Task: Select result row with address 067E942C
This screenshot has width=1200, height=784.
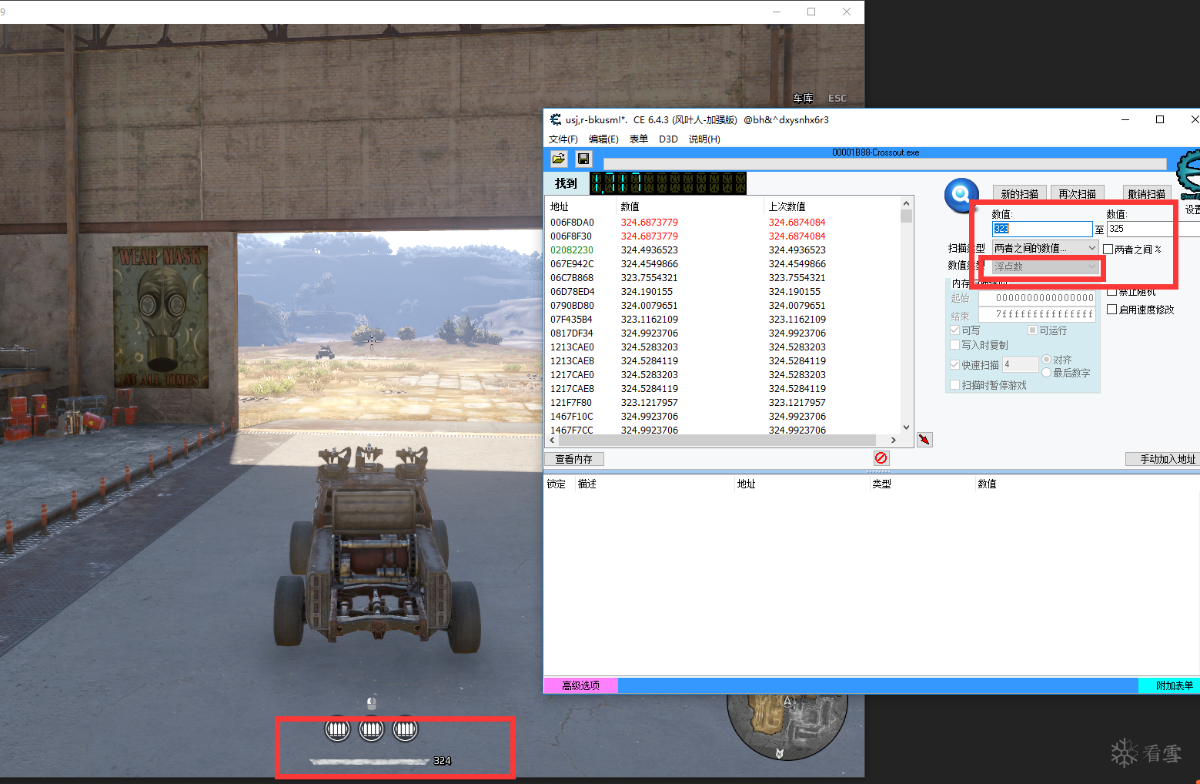Action: pyautogui.click(x=722, y=264)
